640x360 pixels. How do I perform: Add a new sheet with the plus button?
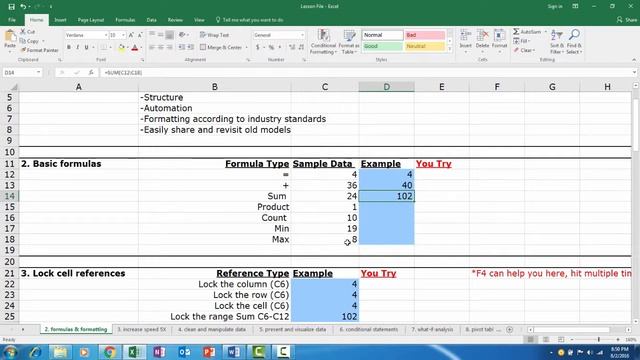tap(509, 329)
